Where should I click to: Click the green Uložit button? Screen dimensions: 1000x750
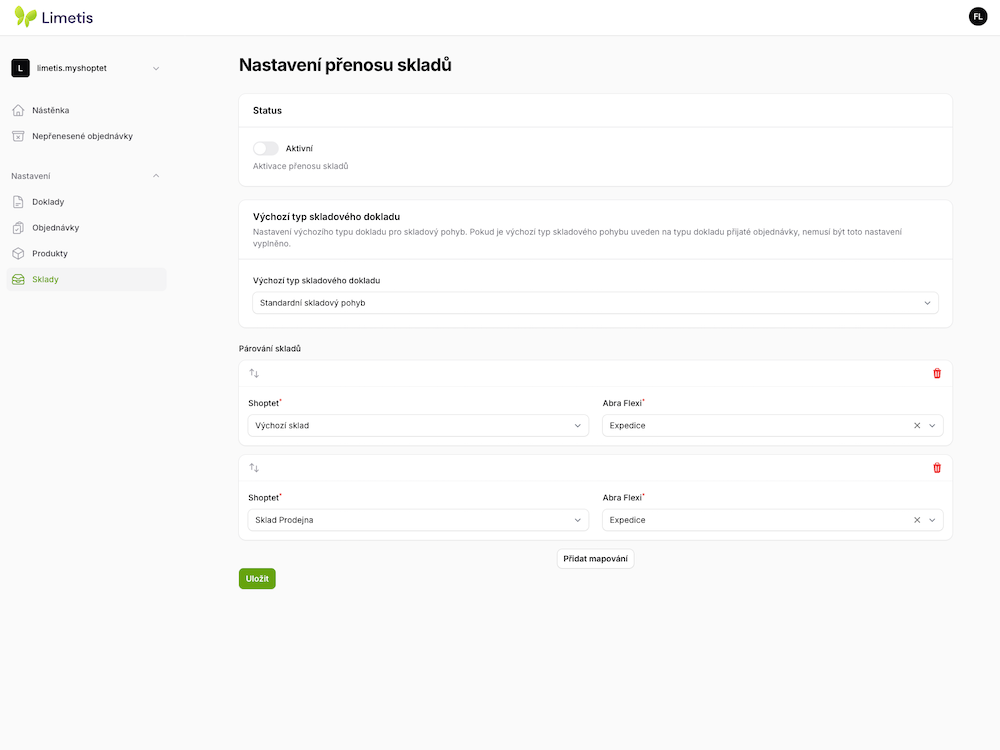pos(257,578)
